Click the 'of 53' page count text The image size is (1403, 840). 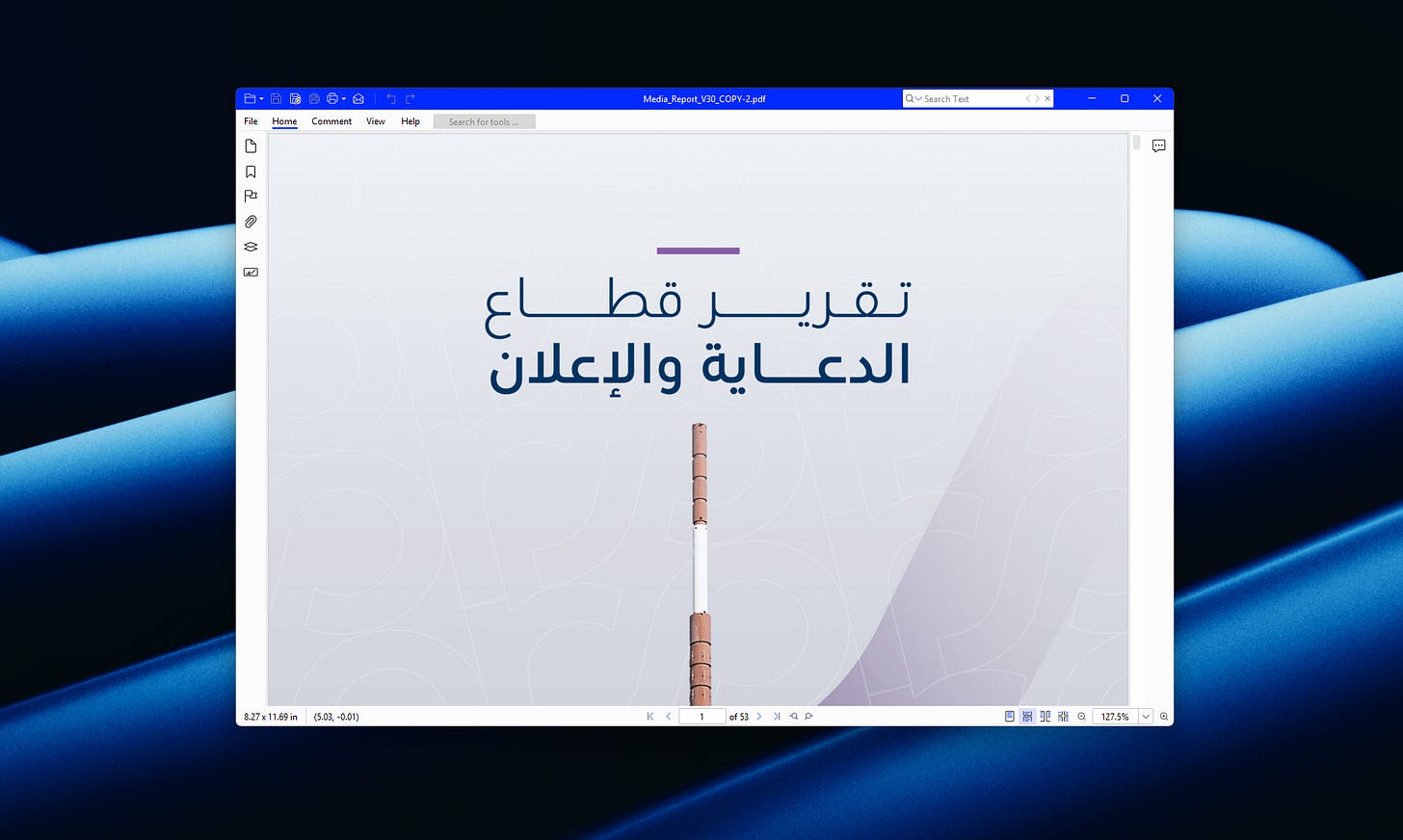739,717
